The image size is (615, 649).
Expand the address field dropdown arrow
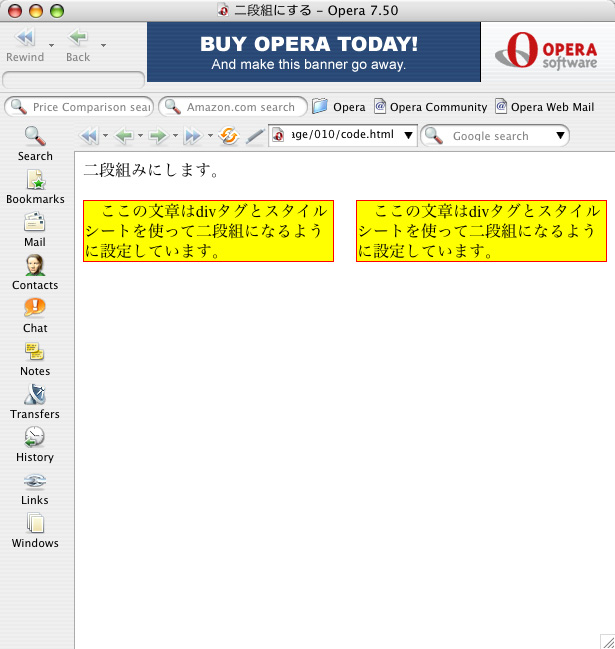click(x=408, y=135)
